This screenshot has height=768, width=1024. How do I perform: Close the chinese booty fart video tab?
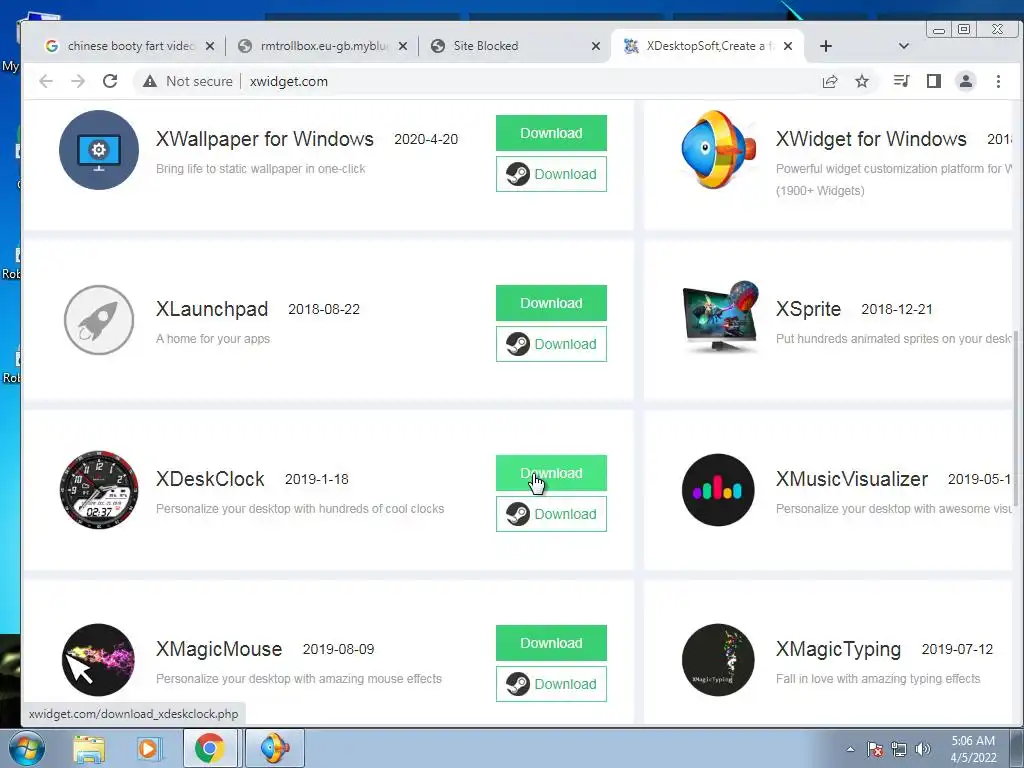(210, 46)
